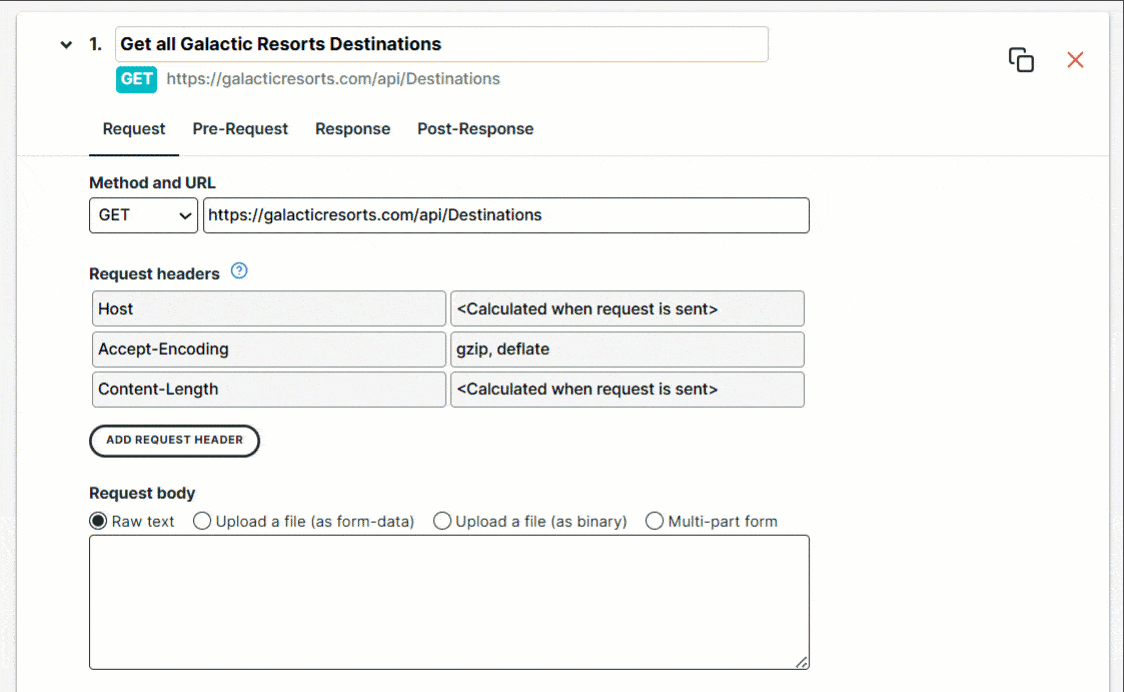Choose Upload a file (as form-data)
This screenshot has width=1124, height=692.
[x=202, y=521]
